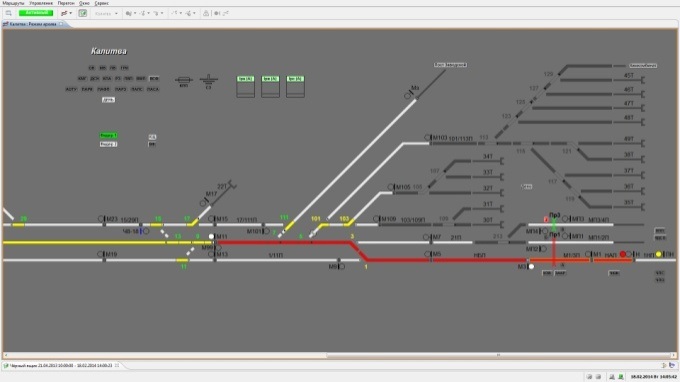Click the blue play icon at bottom right

[x=672, y=366]
